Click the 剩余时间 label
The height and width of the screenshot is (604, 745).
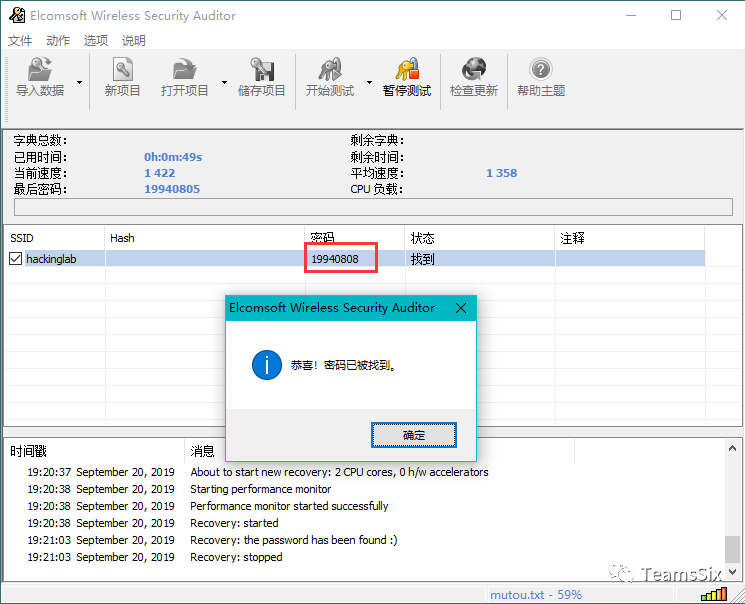coord(377,157)
